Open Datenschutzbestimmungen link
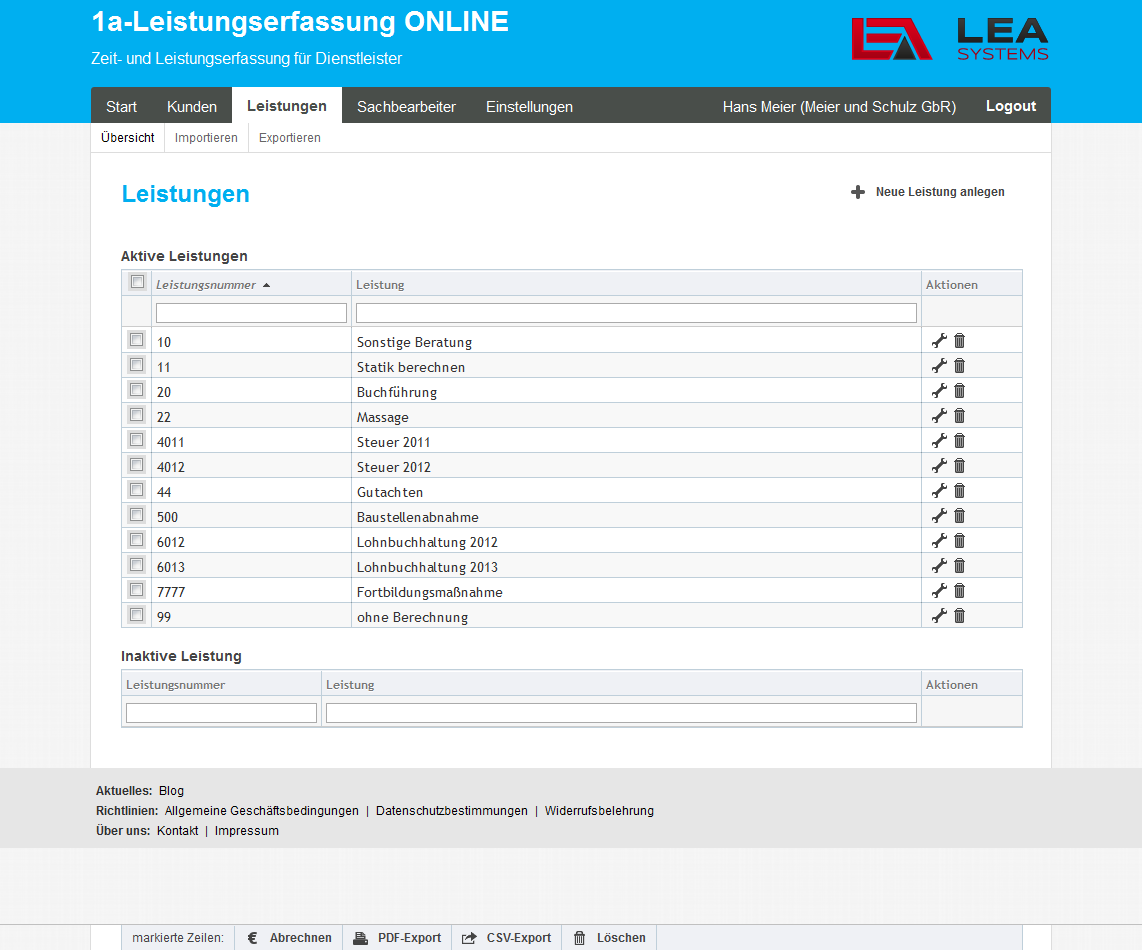1142x950 pixels. pyautogui.click(x=452, y=811)
